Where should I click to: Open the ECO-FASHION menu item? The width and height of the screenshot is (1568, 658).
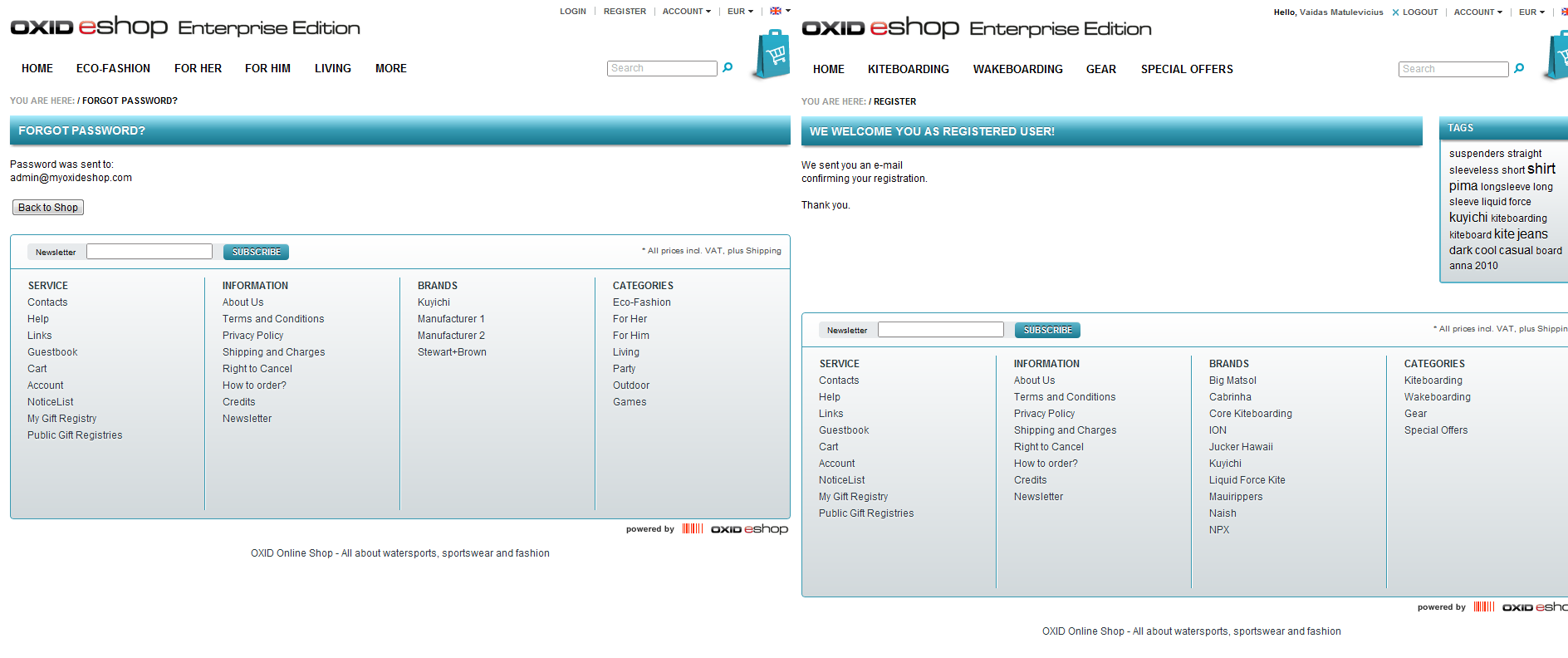coord(113,69)
